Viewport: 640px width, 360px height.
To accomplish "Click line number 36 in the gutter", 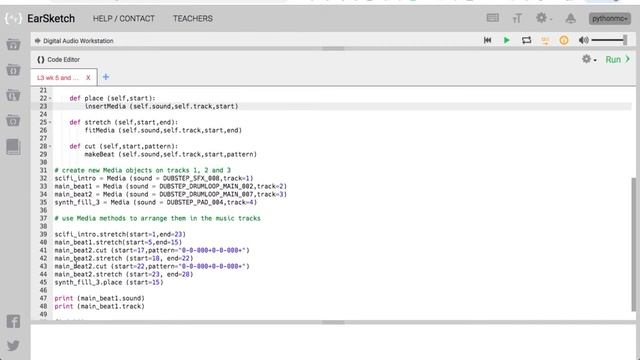I will (x=43, y=210).
